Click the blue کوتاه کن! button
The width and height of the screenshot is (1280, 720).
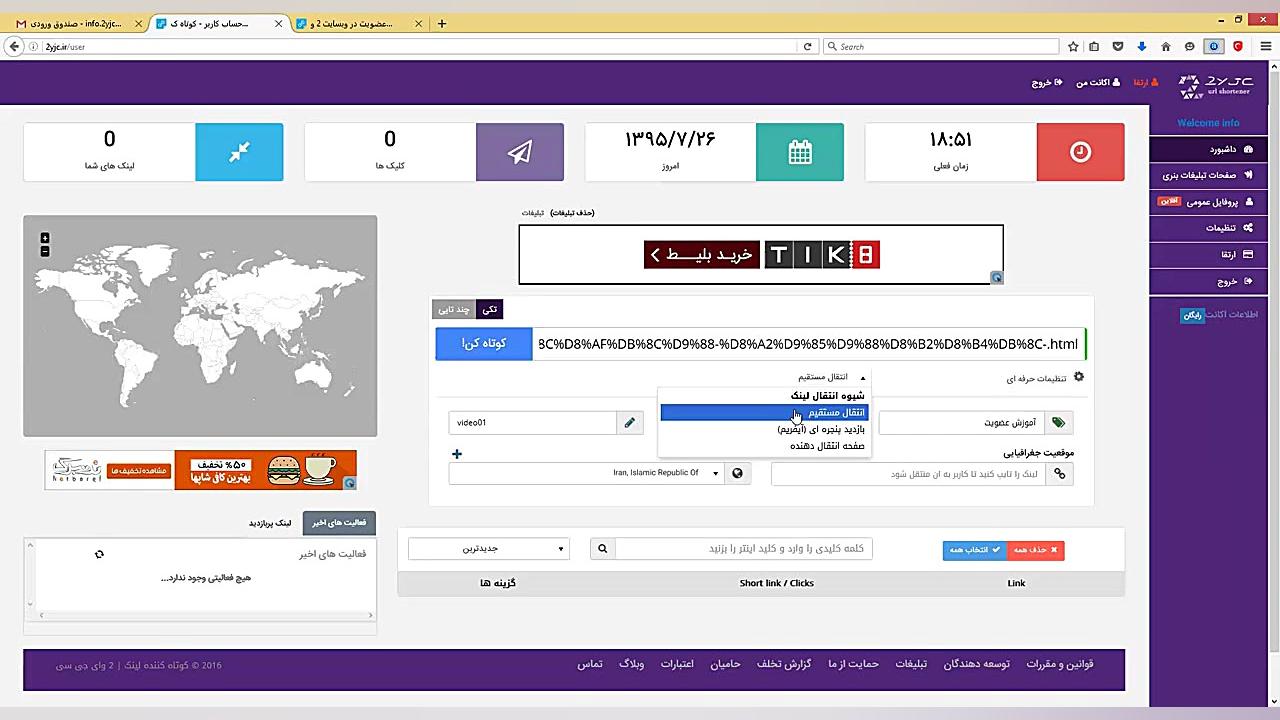(x=484, y=344)
